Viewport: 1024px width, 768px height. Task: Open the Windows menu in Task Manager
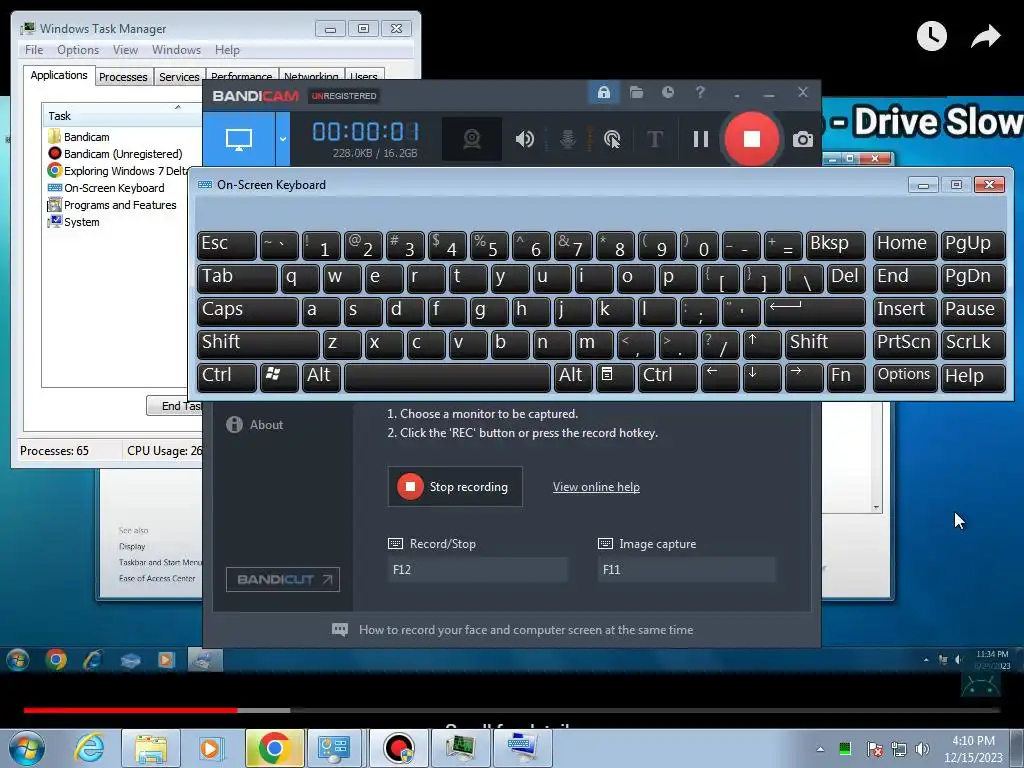tap(176, 50)
